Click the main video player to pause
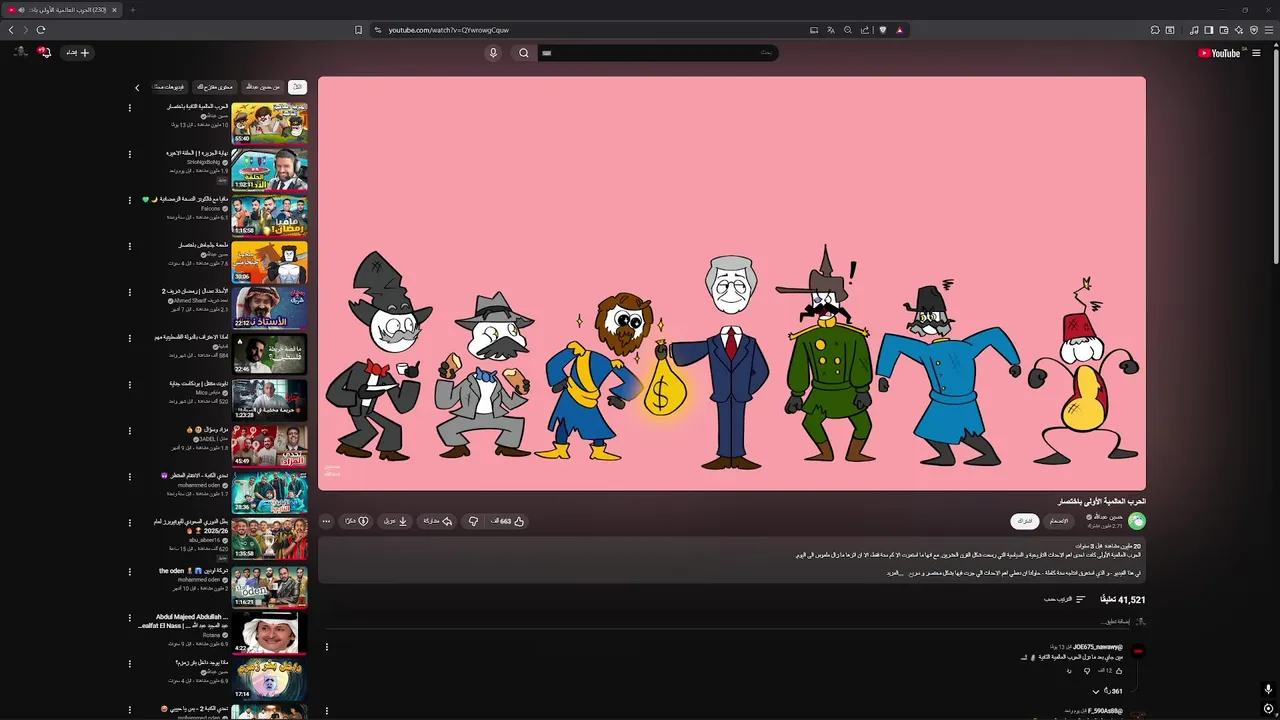The width and height of the screenshot is (1280, 720). coord(732,284)
